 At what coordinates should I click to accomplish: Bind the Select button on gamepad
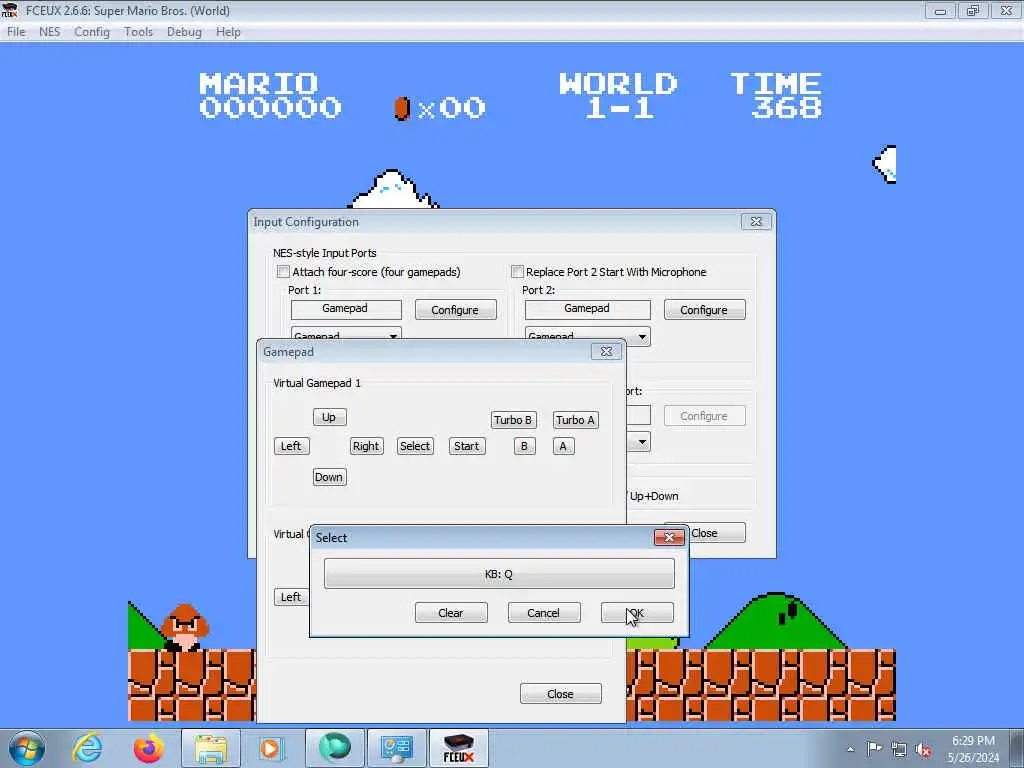tap(415, 446)
